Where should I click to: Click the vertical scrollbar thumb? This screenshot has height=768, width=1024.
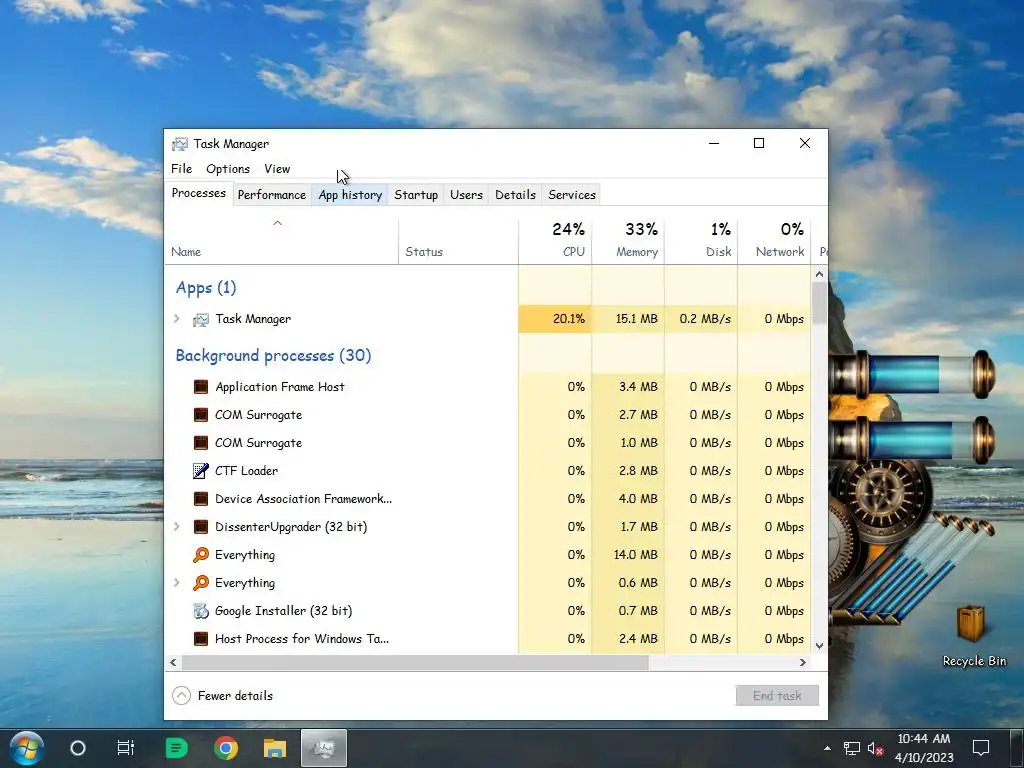[x=820, y=303]
